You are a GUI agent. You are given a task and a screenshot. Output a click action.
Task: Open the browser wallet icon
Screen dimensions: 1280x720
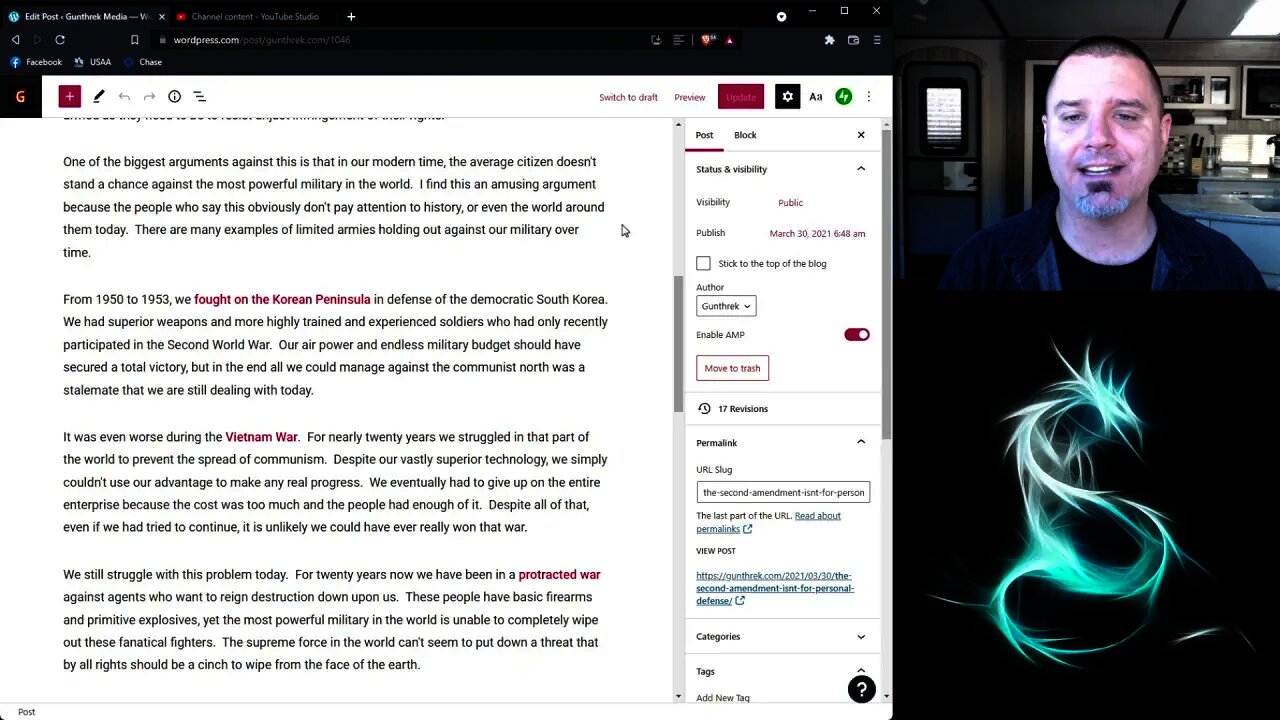coord(853,40)
